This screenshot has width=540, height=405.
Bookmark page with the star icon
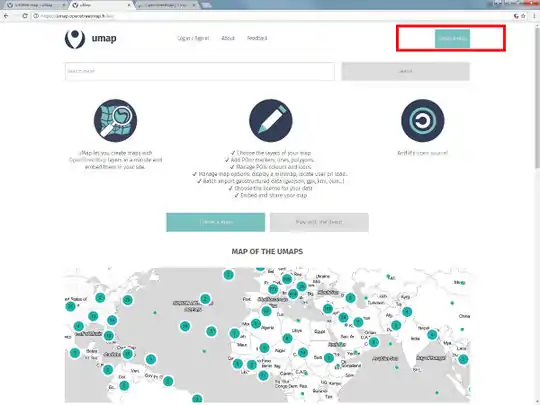click(x=523, y=16)
